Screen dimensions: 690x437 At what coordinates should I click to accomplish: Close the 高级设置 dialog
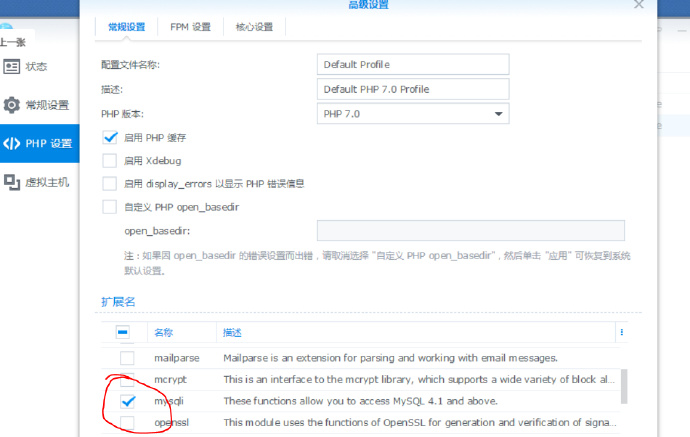coord(639,5)
